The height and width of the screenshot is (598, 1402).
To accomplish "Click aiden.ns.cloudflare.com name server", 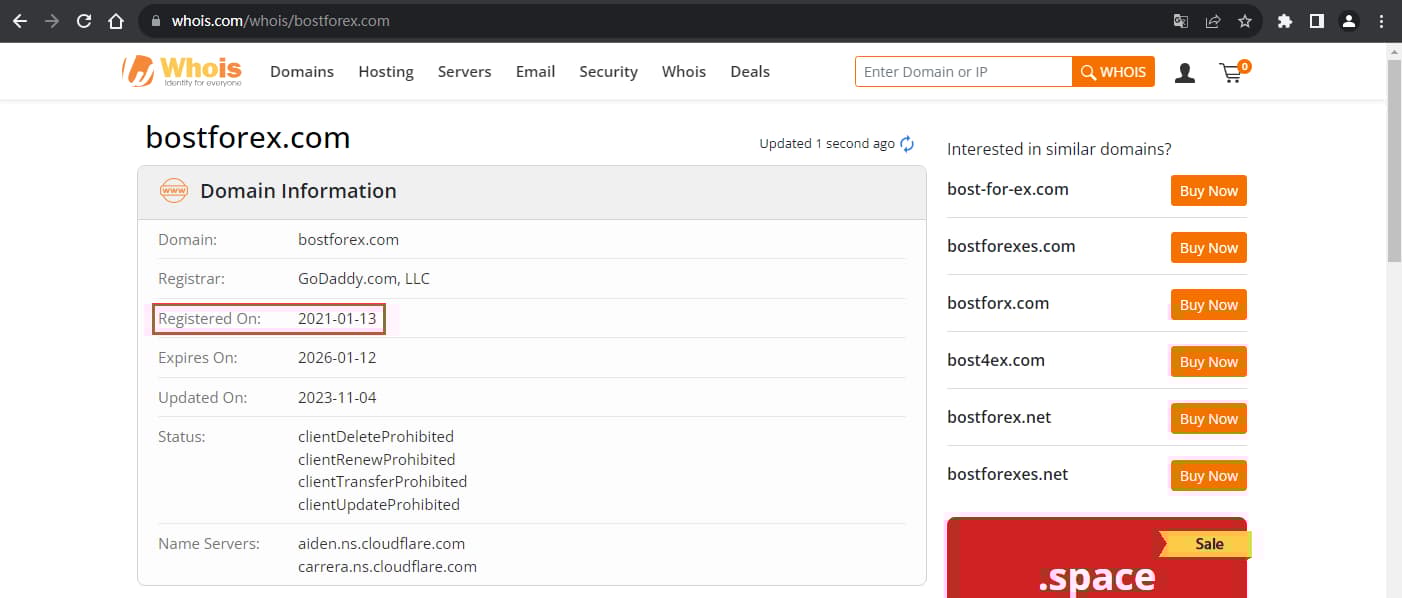I will coord(381,544).
